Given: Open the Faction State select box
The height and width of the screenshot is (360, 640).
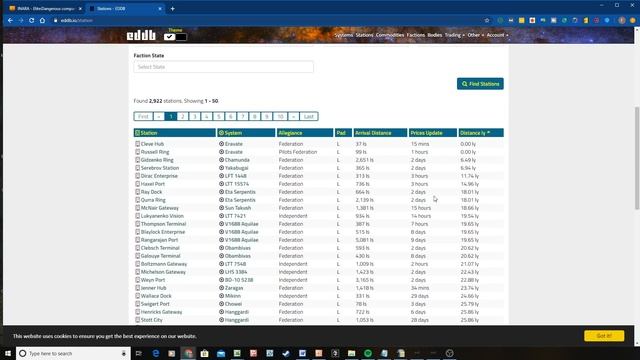Looking at the screenshot, I should click(x=224, y=67).
